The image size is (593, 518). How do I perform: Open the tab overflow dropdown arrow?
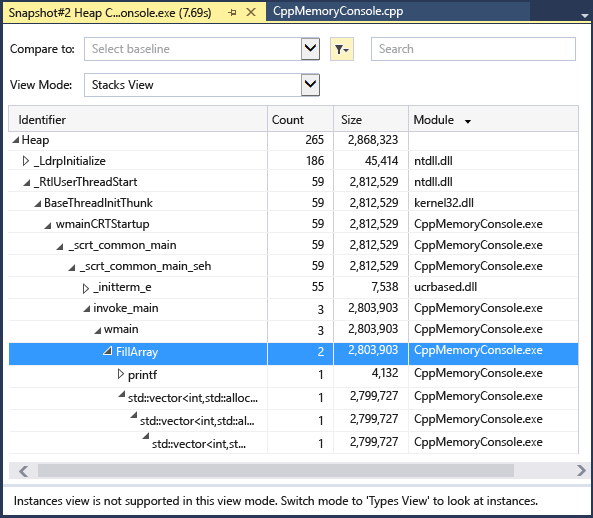pyautogui.click(x=585, y=16)
